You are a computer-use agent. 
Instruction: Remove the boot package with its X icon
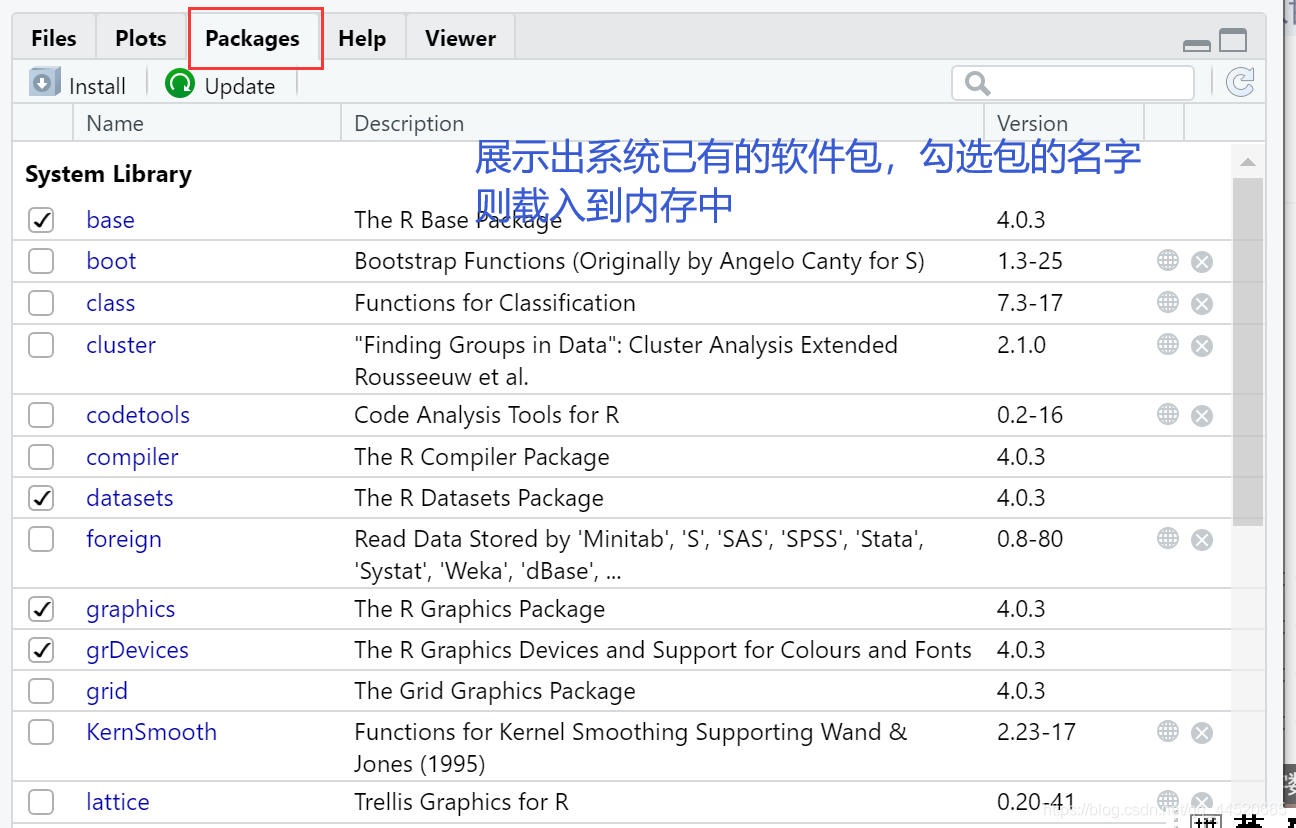point(1202,262)
